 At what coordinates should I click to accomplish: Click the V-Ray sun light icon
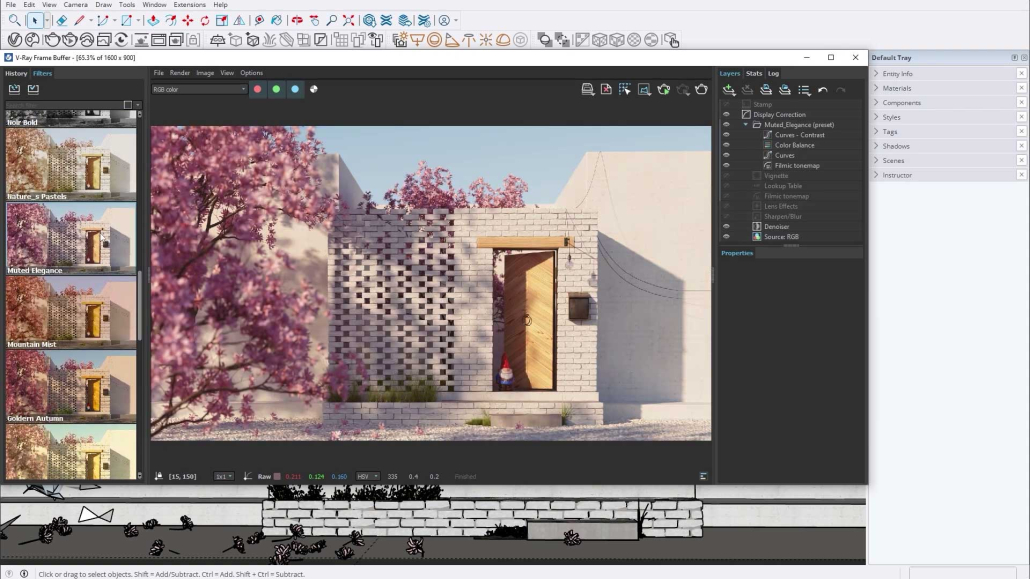[486, 40]
